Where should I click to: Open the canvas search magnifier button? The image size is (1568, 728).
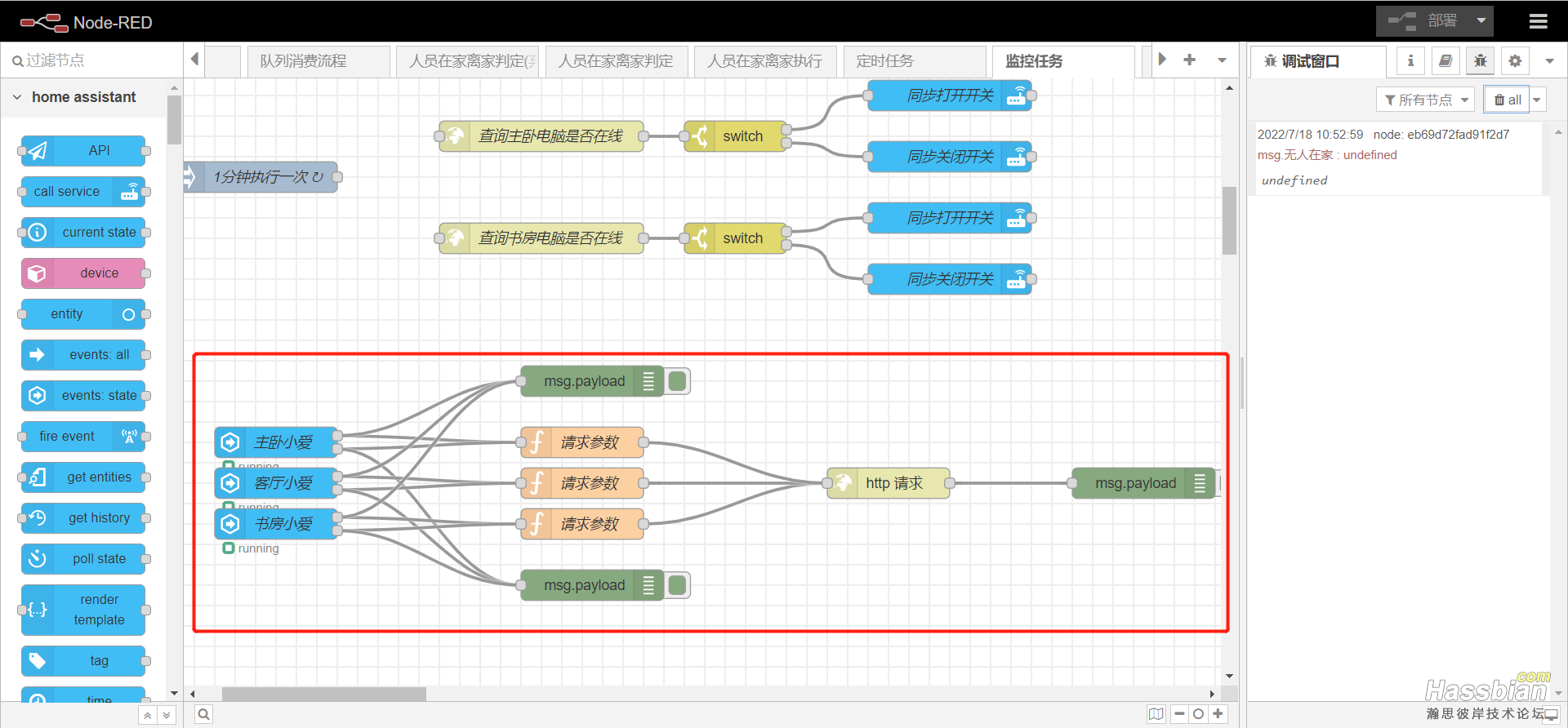[204, 714]
